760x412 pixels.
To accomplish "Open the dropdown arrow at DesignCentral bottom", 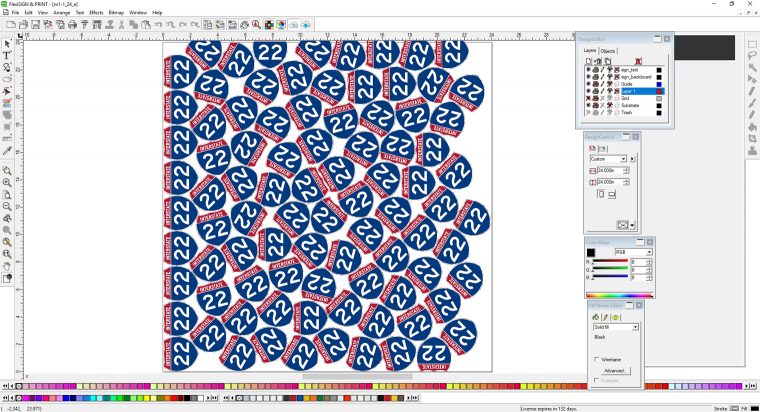I will (x=632, y=225).
